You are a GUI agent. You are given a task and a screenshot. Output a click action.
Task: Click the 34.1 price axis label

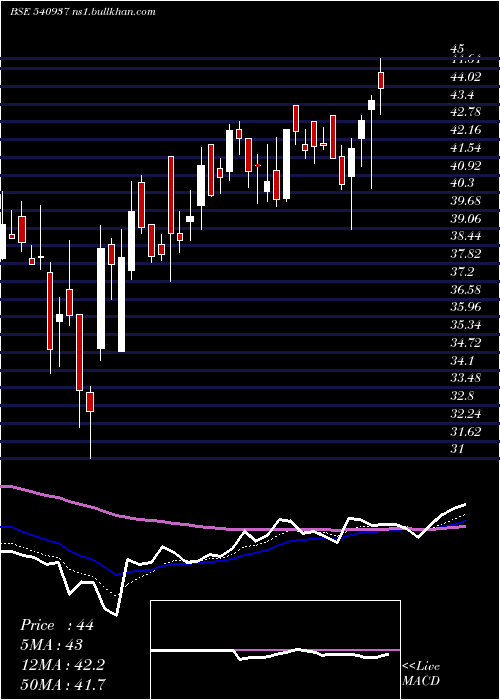(462, 360)
